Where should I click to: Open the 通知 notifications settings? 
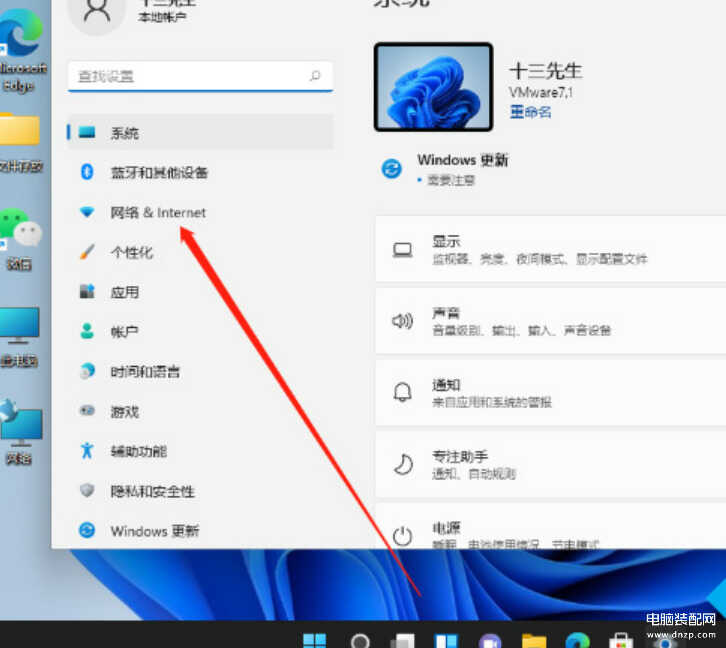tap(550, 393)
